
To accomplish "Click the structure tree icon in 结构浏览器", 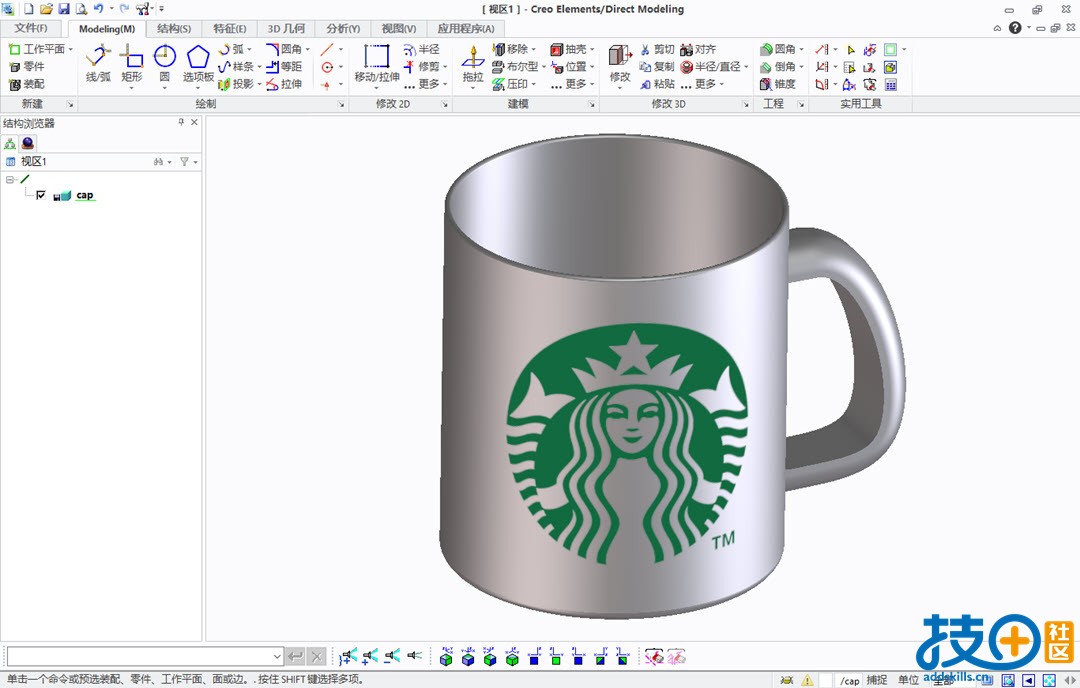I will coord(10,143).
